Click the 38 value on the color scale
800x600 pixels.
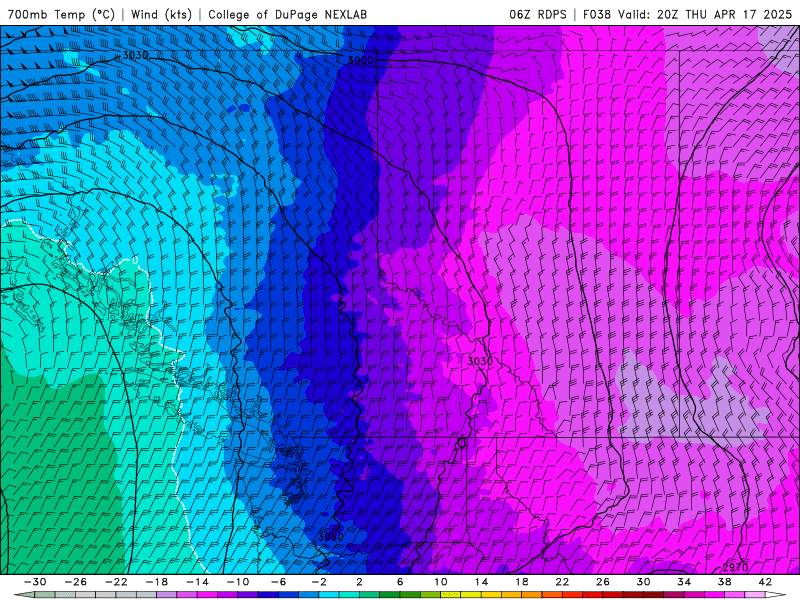[x=724, y=582]
